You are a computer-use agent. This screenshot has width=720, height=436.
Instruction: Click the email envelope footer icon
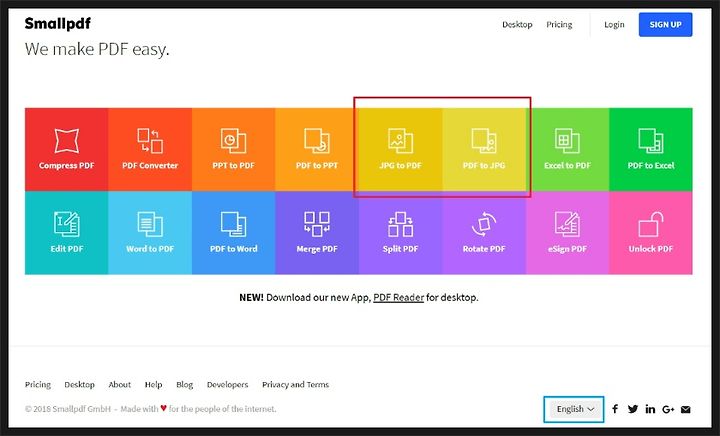coord(686,409)
